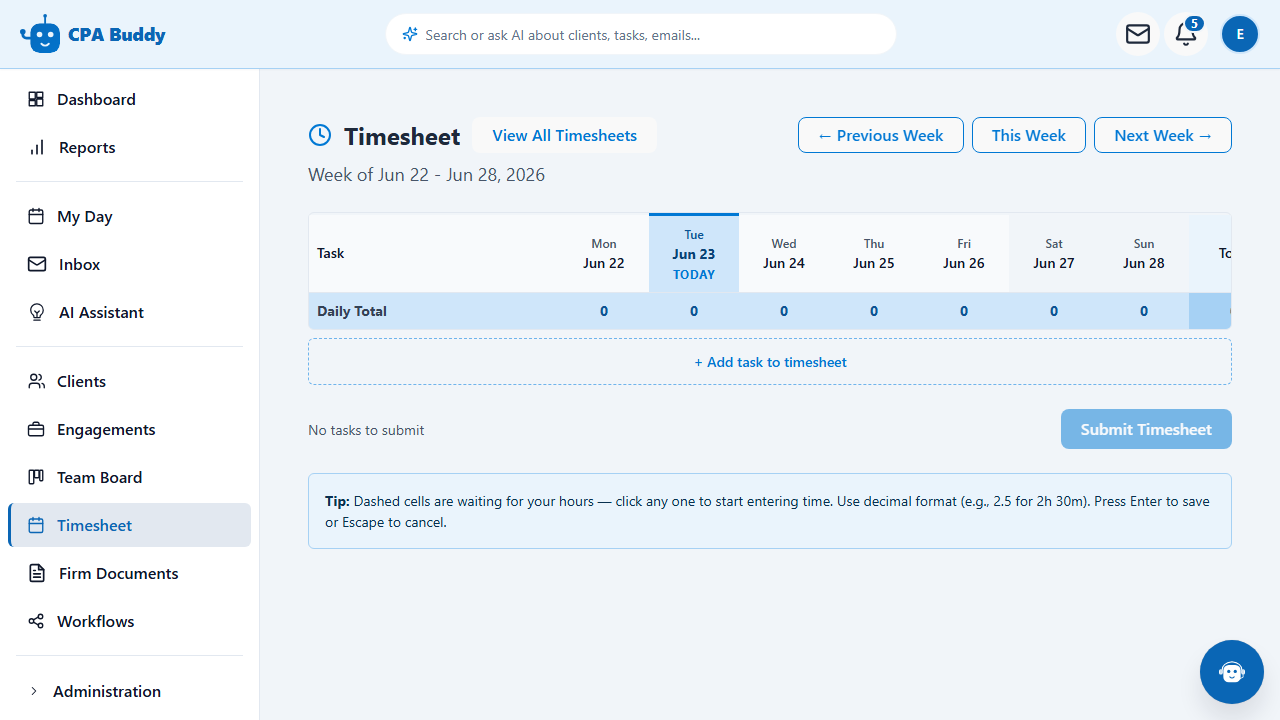The image size is (1280, 720).
Task: Click the Workflows share-node icon
Action: 36,621
